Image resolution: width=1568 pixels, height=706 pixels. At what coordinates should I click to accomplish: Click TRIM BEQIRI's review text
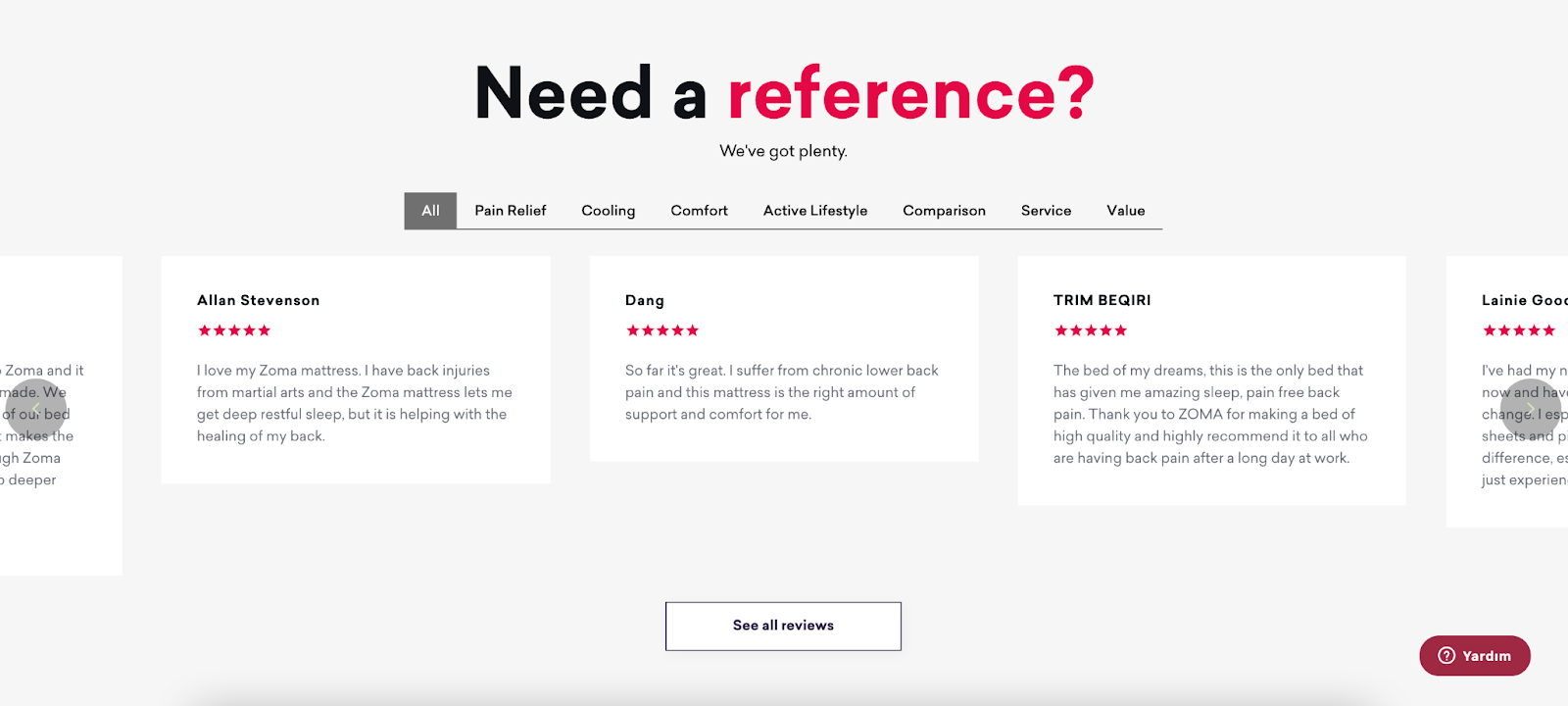point(1210,414)
